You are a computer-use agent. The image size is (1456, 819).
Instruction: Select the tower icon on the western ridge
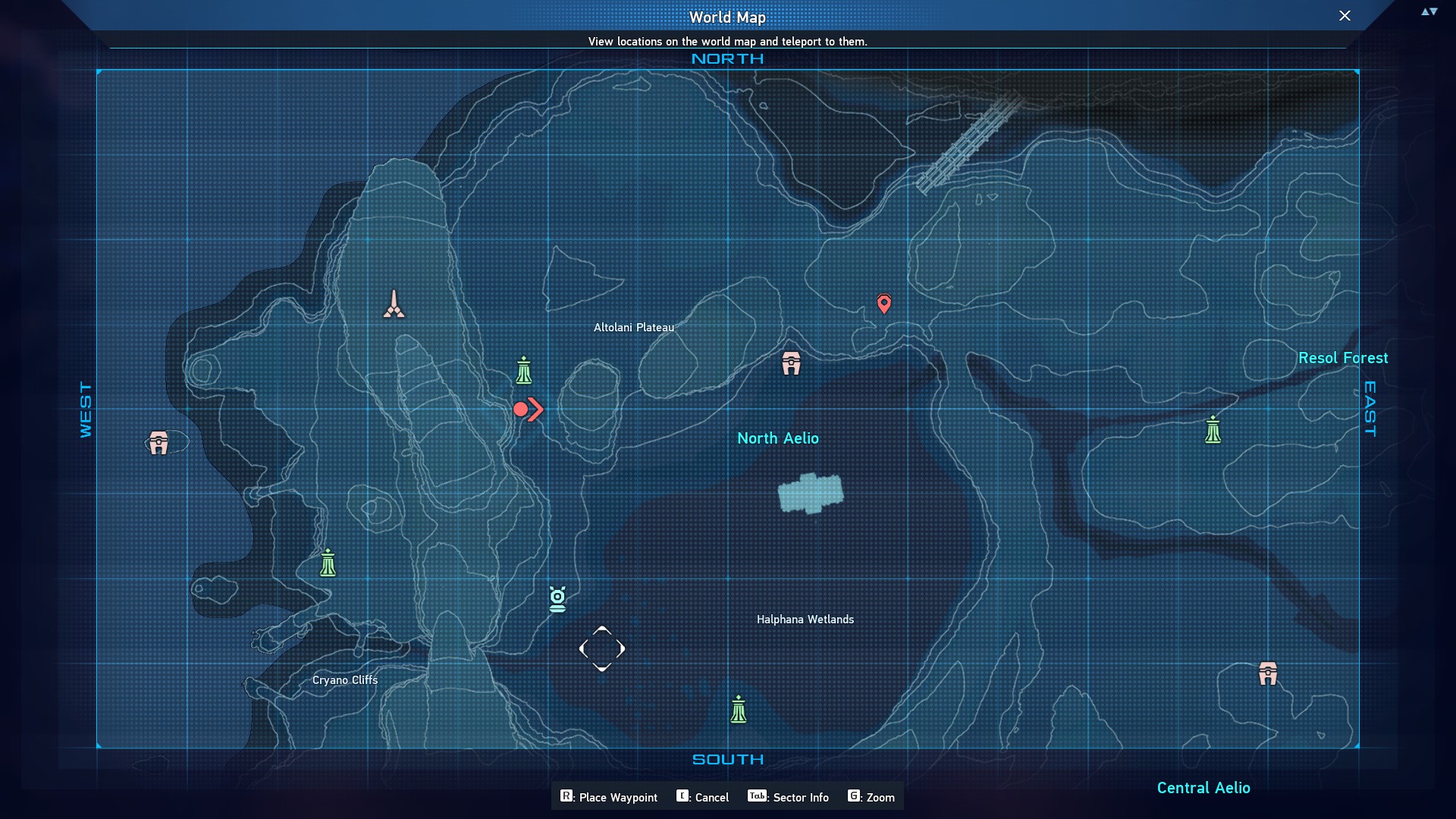click(394, 304)
